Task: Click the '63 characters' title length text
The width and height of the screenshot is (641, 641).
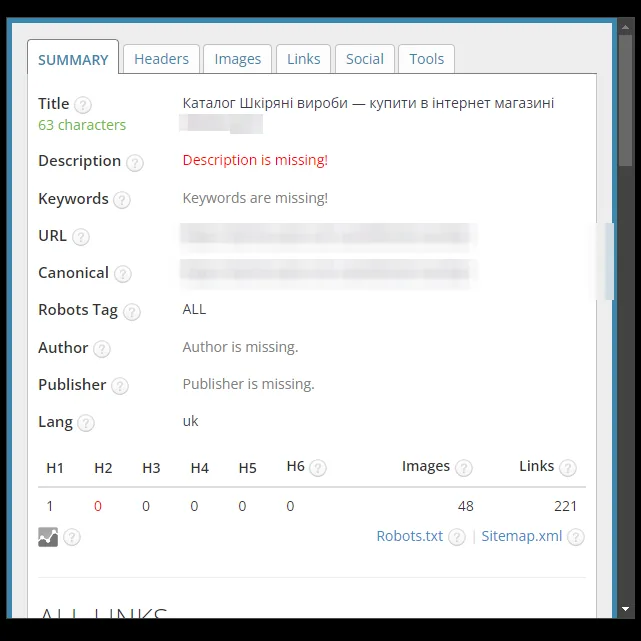Action: tap(82, 125)
